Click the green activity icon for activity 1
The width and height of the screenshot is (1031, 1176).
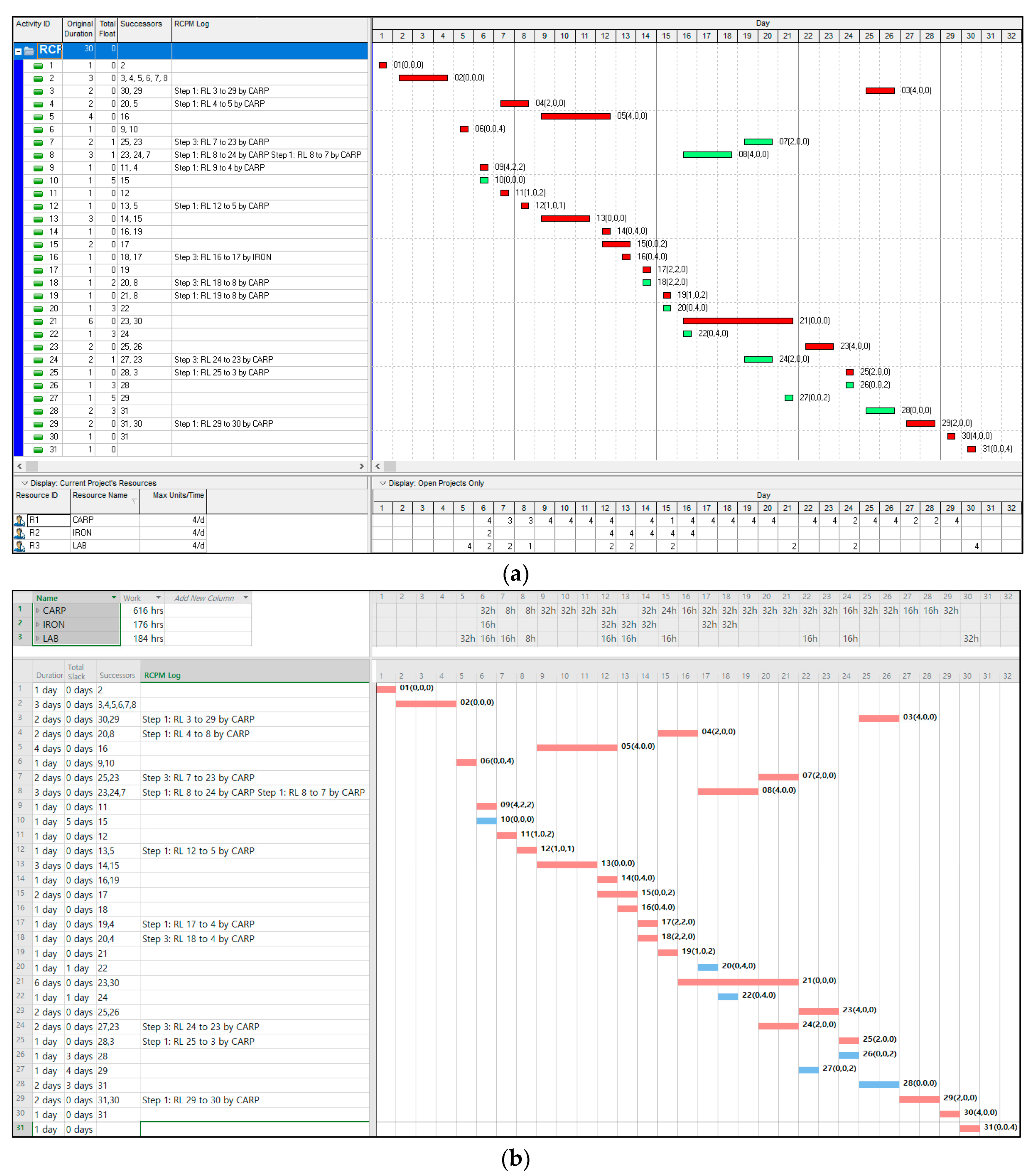coord(38,66)
